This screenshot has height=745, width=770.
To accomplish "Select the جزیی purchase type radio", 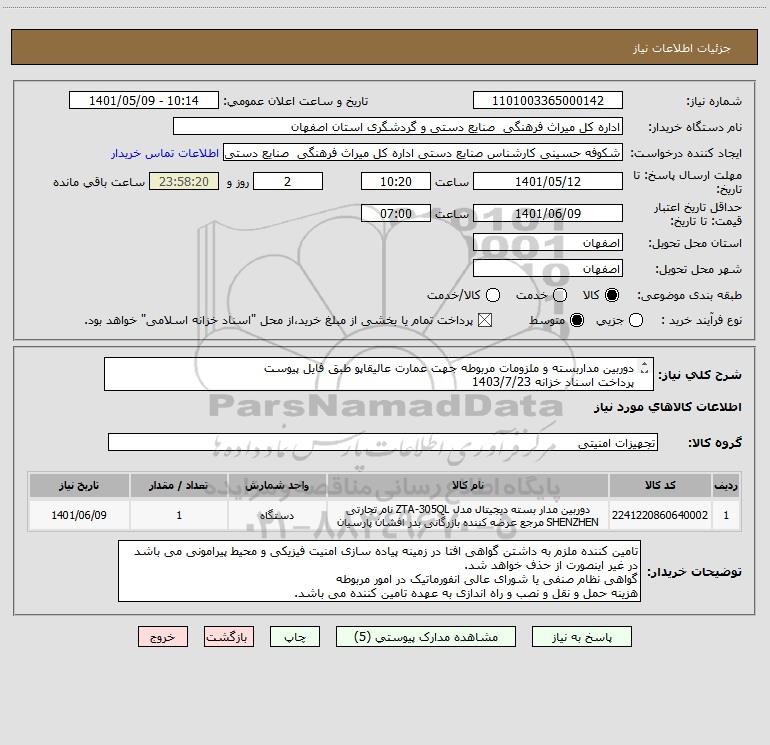I will pyautogui.click(x=635, y=320).
